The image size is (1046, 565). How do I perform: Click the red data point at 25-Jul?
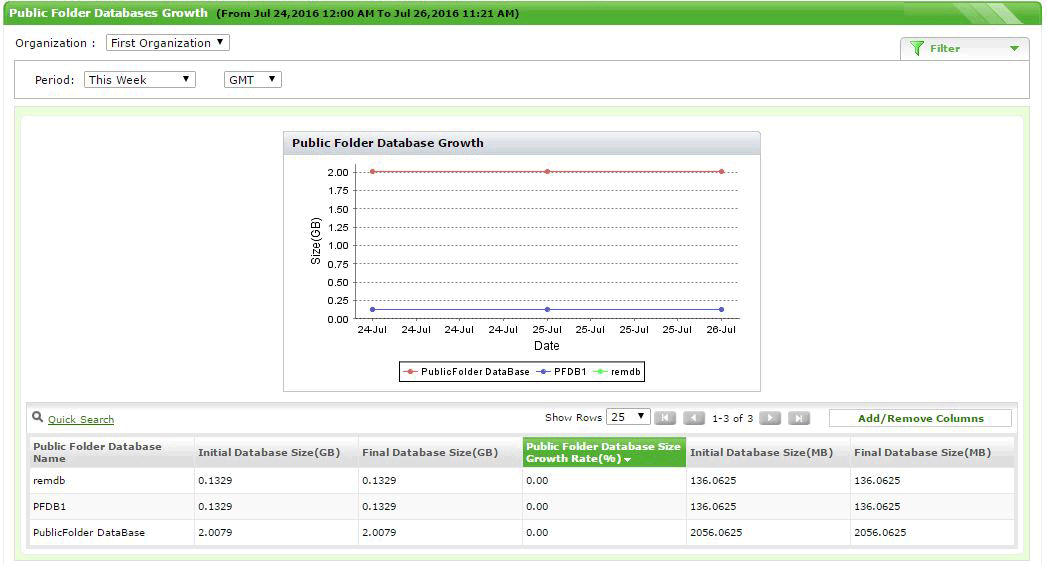tap(548, 171)
